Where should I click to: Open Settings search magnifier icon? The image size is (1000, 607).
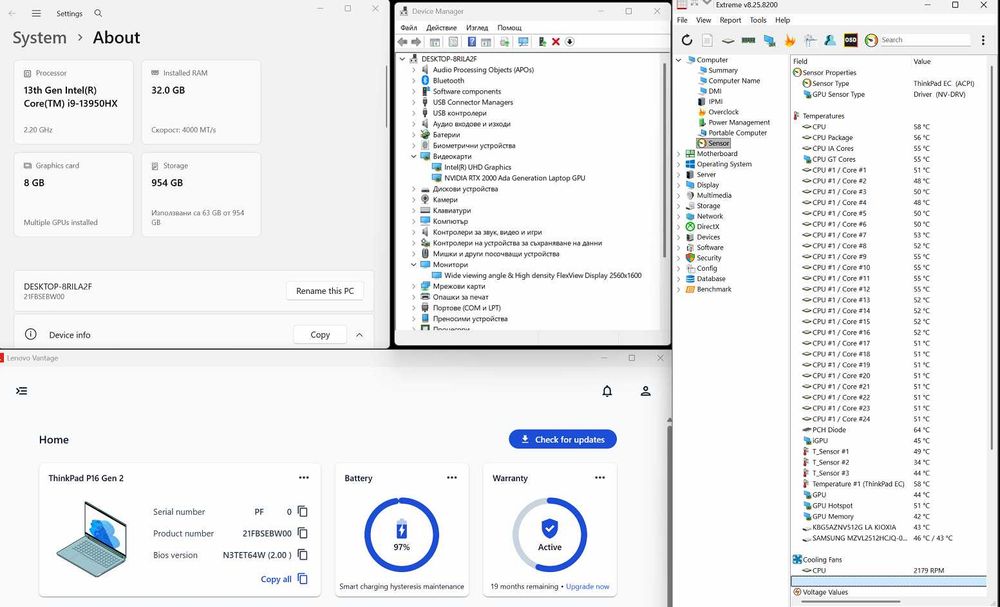tap(98, 13)
